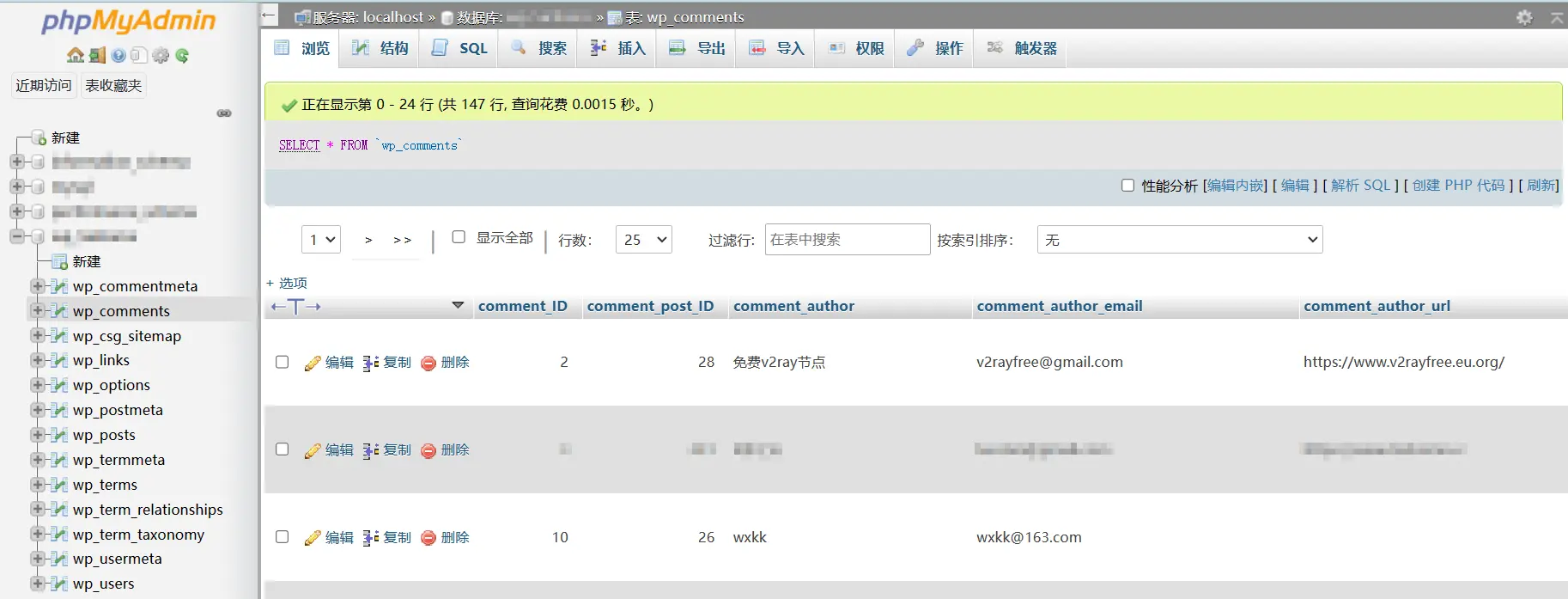This screenshot has height=599, width=1568.
Task: Click the 刷新 link
Action: [1541, 186]
